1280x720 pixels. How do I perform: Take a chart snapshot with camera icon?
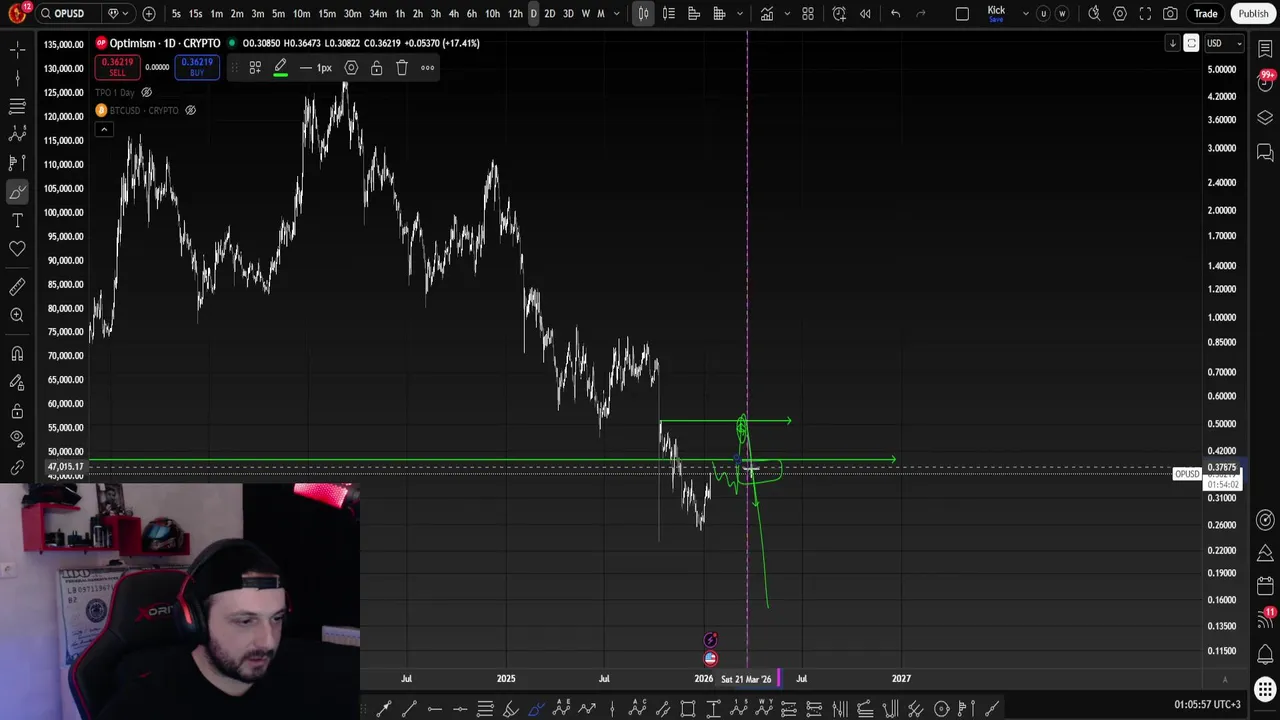pos(1170,13)
